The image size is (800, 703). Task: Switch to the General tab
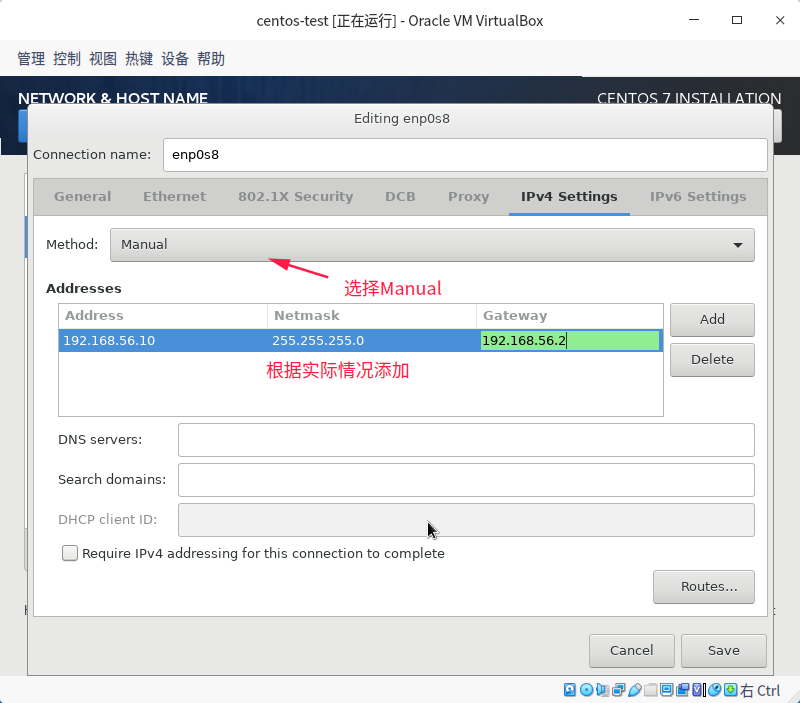click(x=83, y=196)
